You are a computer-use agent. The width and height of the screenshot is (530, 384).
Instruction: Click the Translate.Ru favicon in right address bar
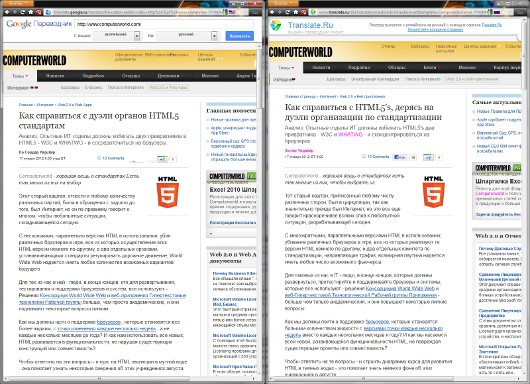coord(313,12)
